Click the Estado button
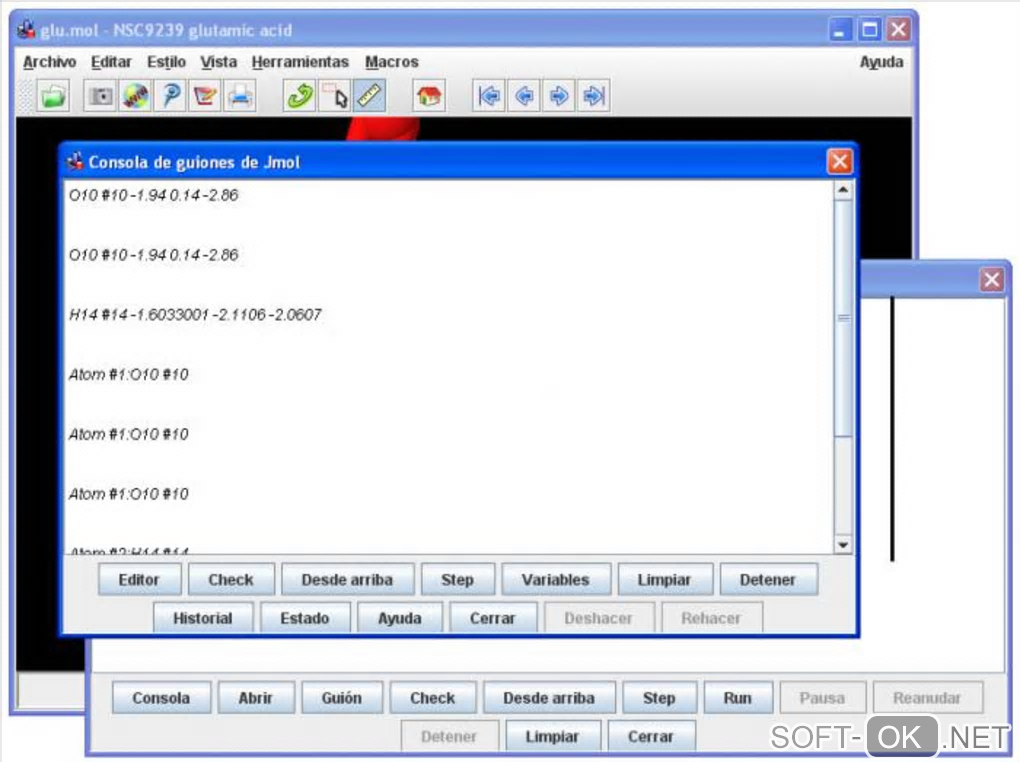Screen dimensions: 1020x762 (304, 618)
